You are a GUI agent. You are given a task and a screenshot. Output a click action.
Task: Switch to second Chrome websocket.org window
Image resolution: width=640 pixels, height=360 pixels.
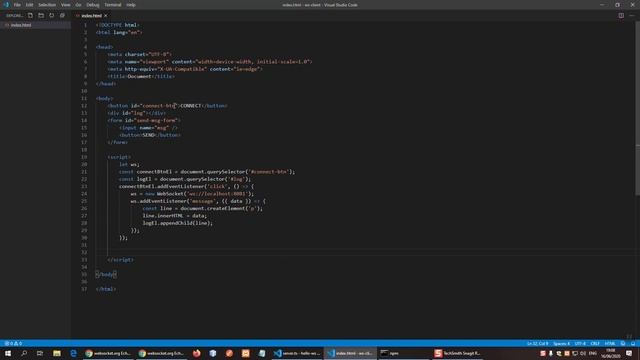[x=161, y=353]
